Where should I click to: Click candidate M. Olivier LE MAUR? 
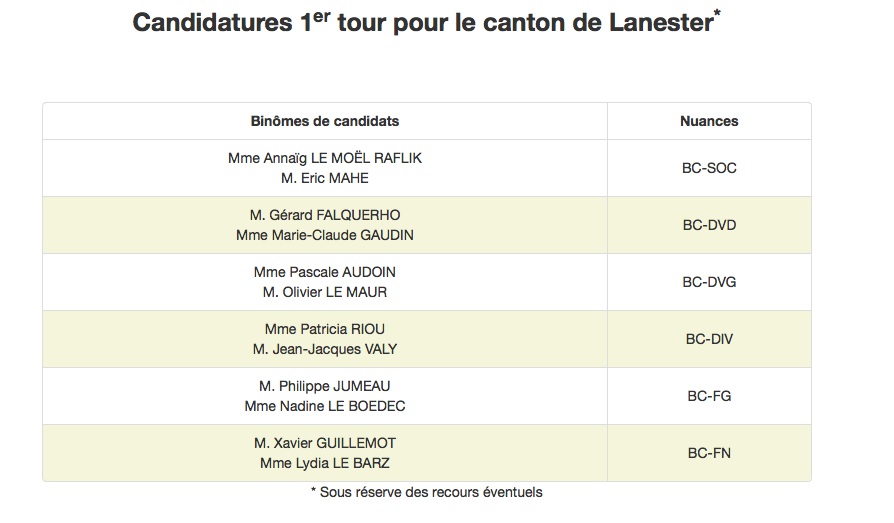coord(325,292)
